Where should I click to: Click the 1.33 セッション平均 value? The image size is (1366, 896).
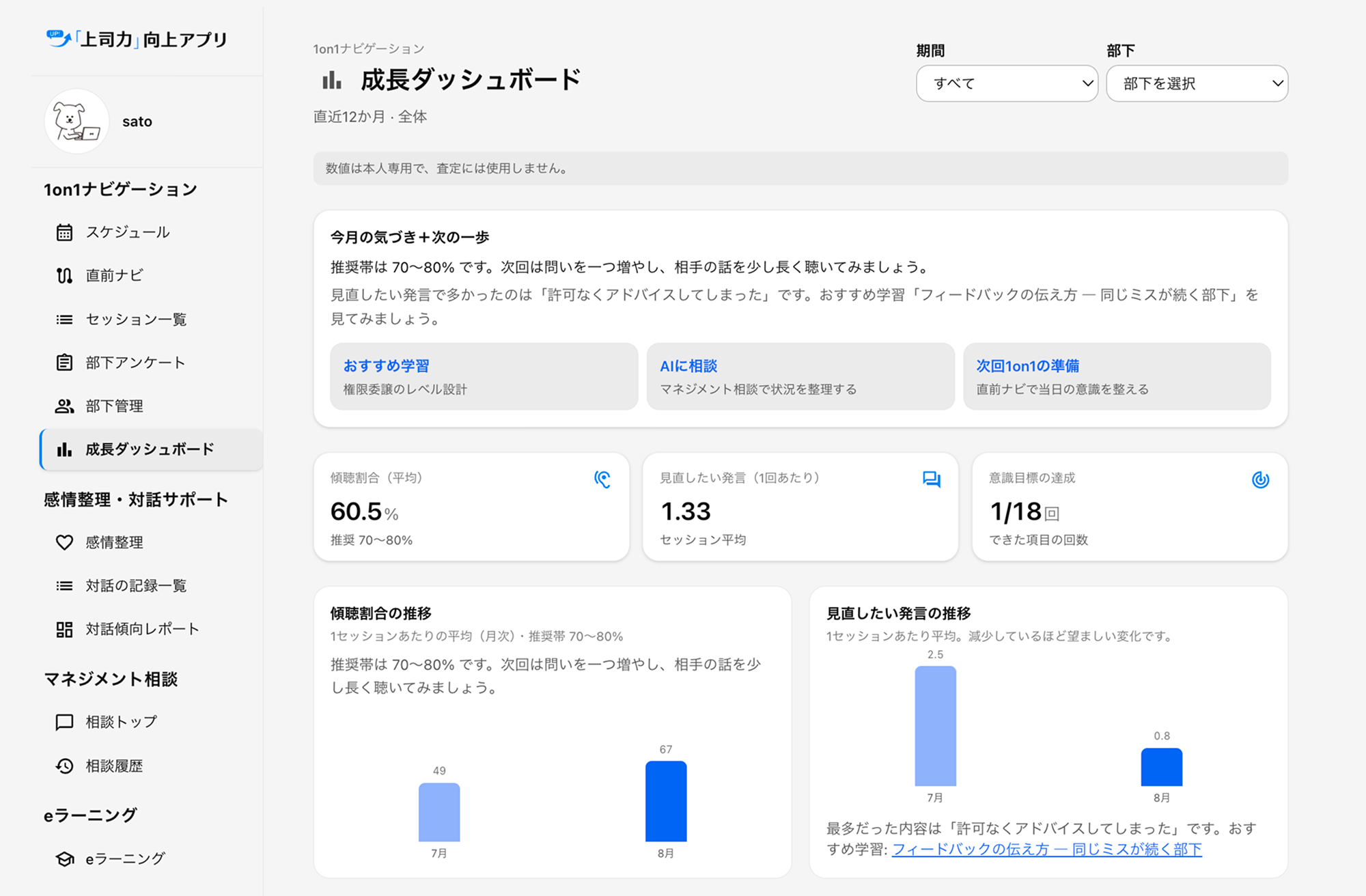(686, 512)
